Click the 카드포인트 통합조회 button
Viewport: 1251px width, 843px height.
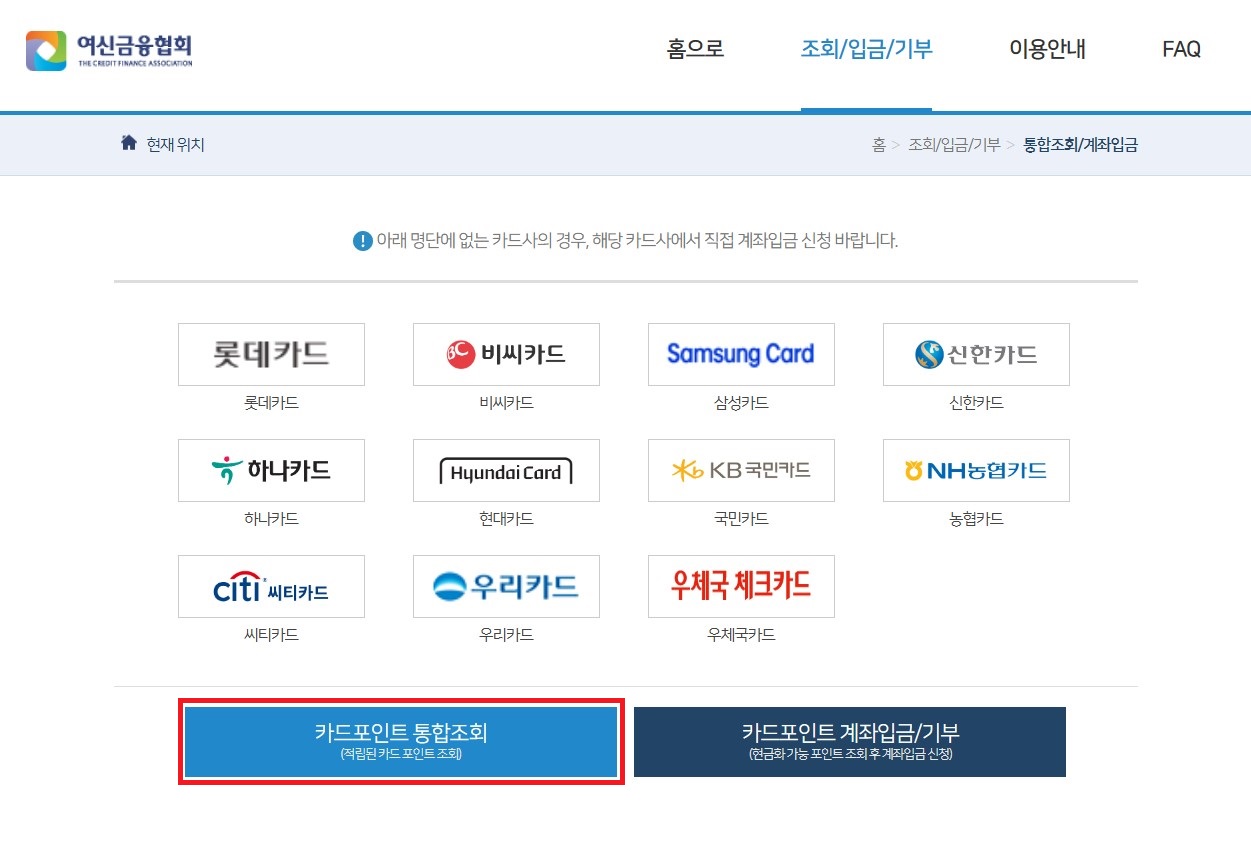(401, 742)
